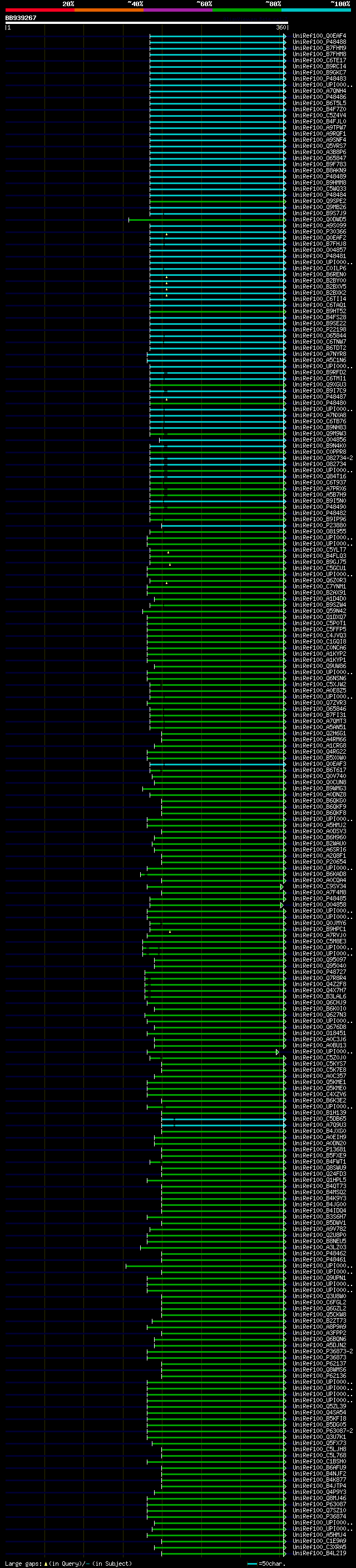Screen dimensions: 356x1568
Task: Select hit UniRef100_Q0EAF4
Action: (319, 36)
